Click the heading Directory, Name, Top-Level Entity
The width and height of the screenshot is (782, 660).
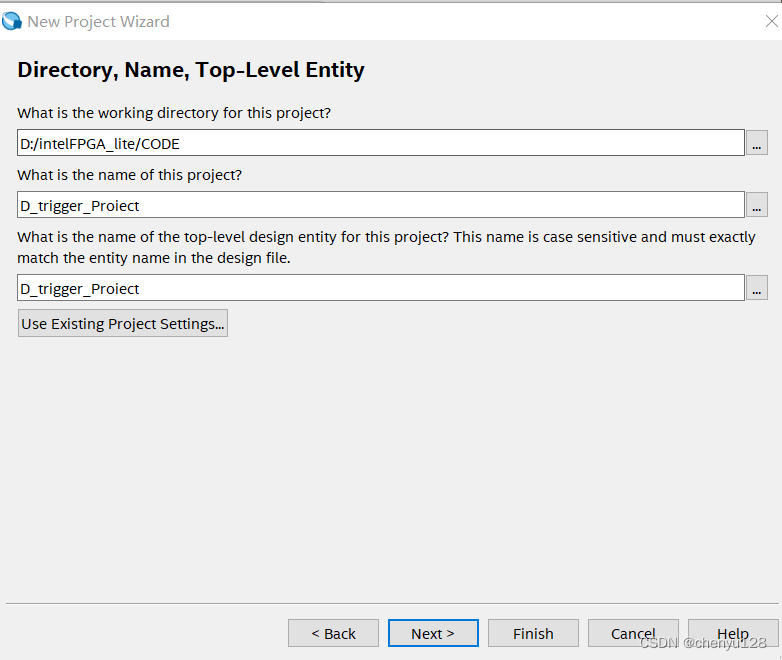[x=191, y=70]
